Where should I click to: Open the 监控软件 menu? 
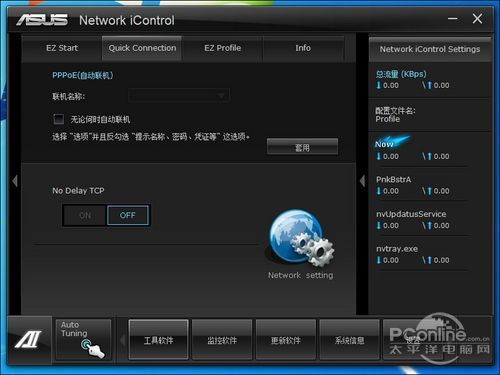(222, 340)
